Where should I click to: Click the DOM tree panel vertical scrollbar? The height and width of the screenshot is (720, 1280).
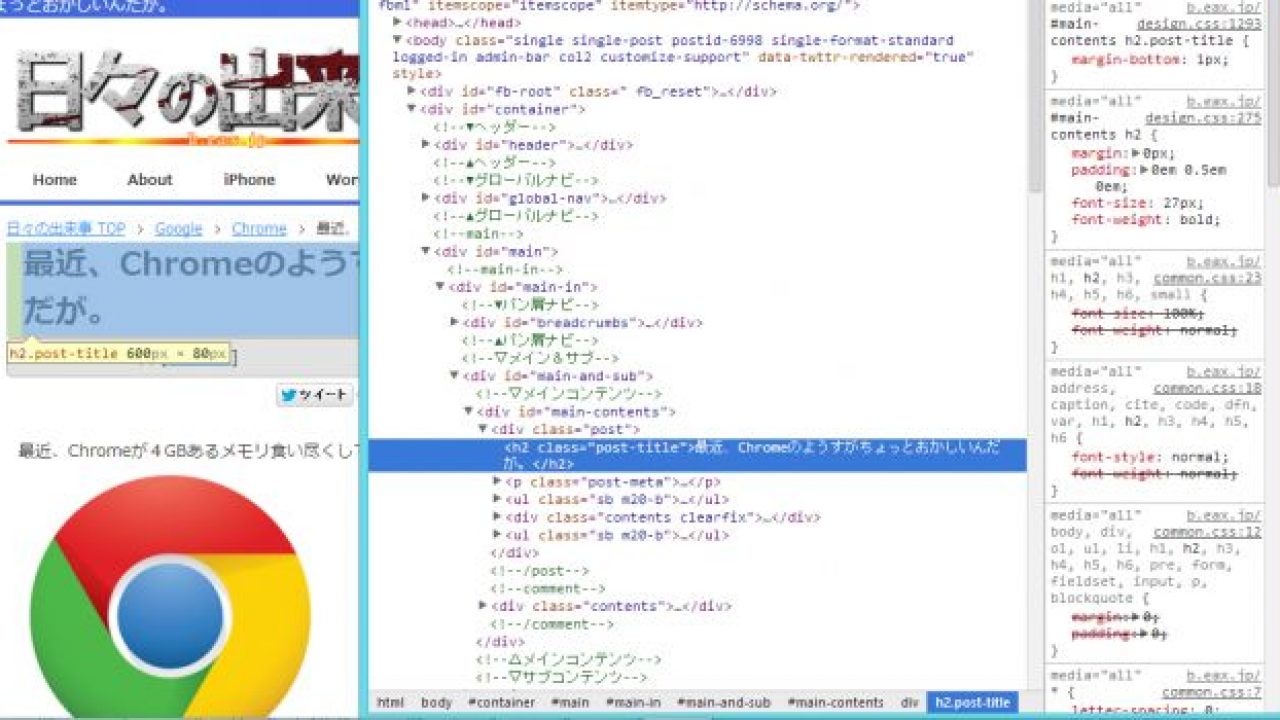[x=1036, y=96]
